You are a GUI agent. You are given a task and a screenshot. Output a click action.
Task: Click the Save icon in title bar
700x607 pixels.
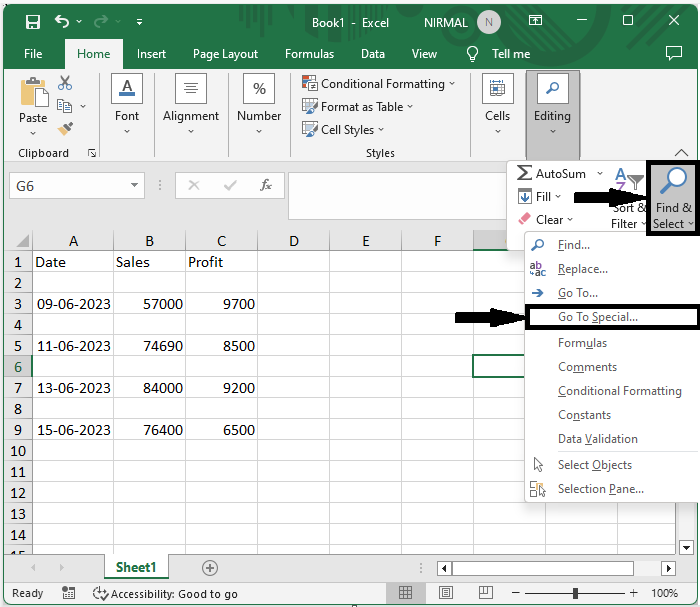coord(33,21)
